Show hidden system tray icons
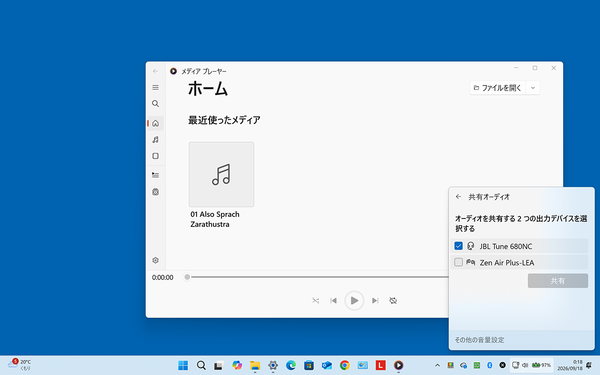Image resolution: width=600 pixels, height=375 pixels. pyautogui.click(x=437, y=365)
